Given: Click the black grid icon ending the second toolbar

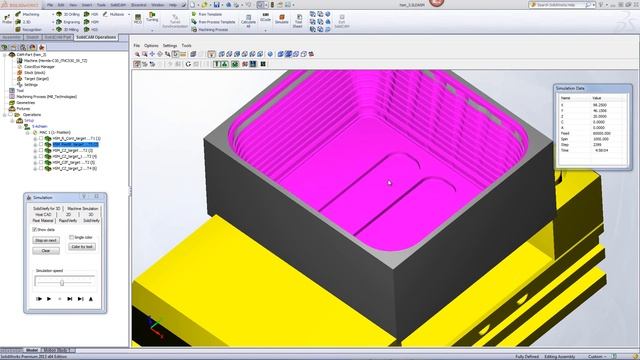Looking at the screenshot, I should [263, 64].
